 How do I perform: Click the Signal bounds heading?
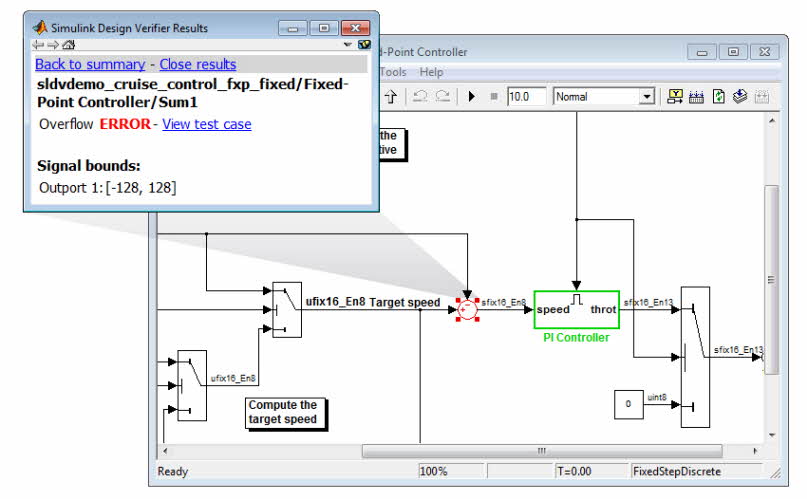(89, 166)
